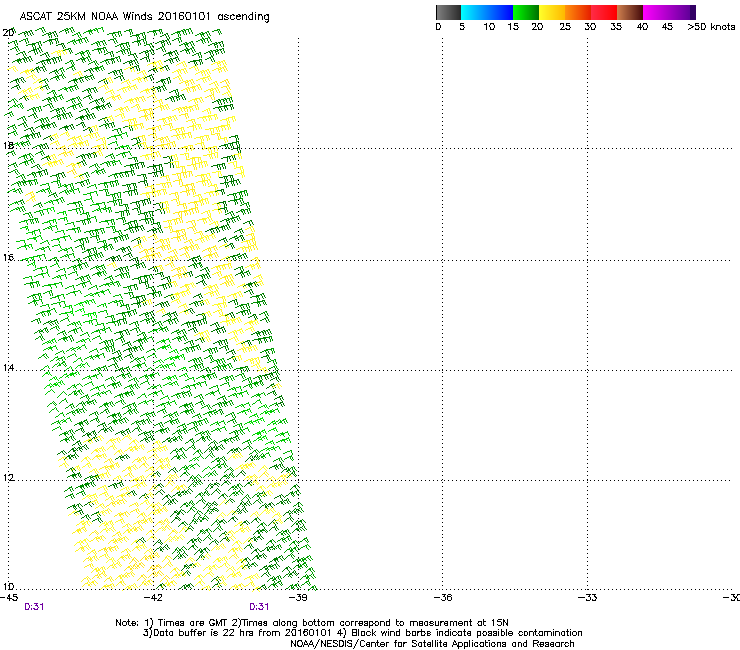This screenshot has width=740, height=650.
Task: Select the yellow 20-25 knots legend segment
Action: (552, 12)
